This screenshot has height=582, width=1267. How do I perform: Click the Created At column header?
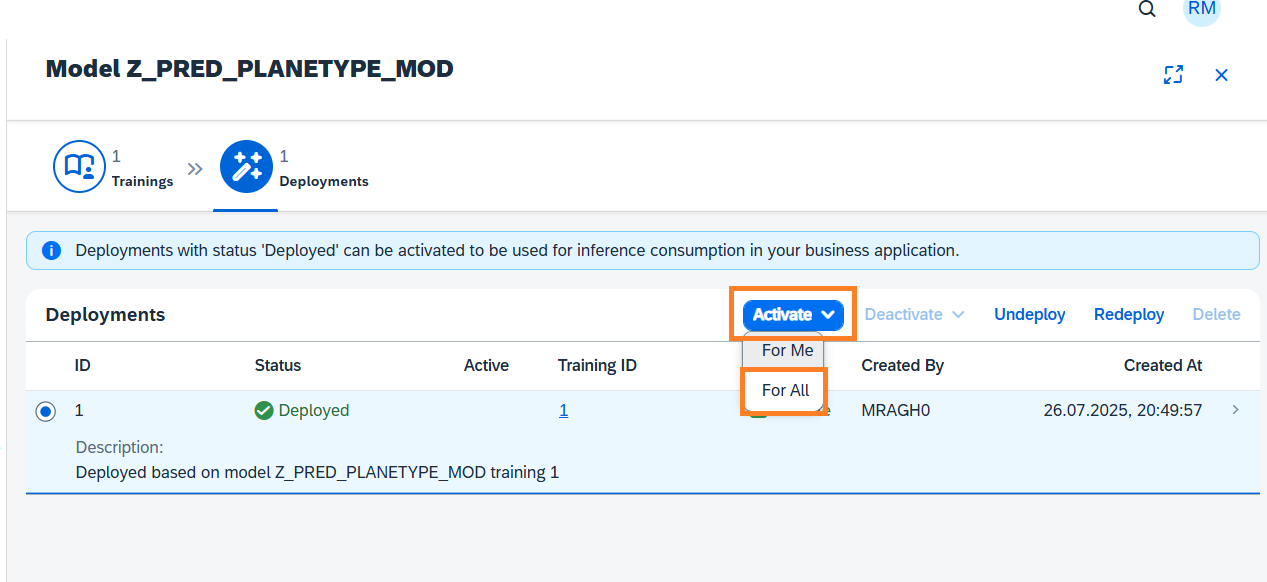tap(1162, 366)
